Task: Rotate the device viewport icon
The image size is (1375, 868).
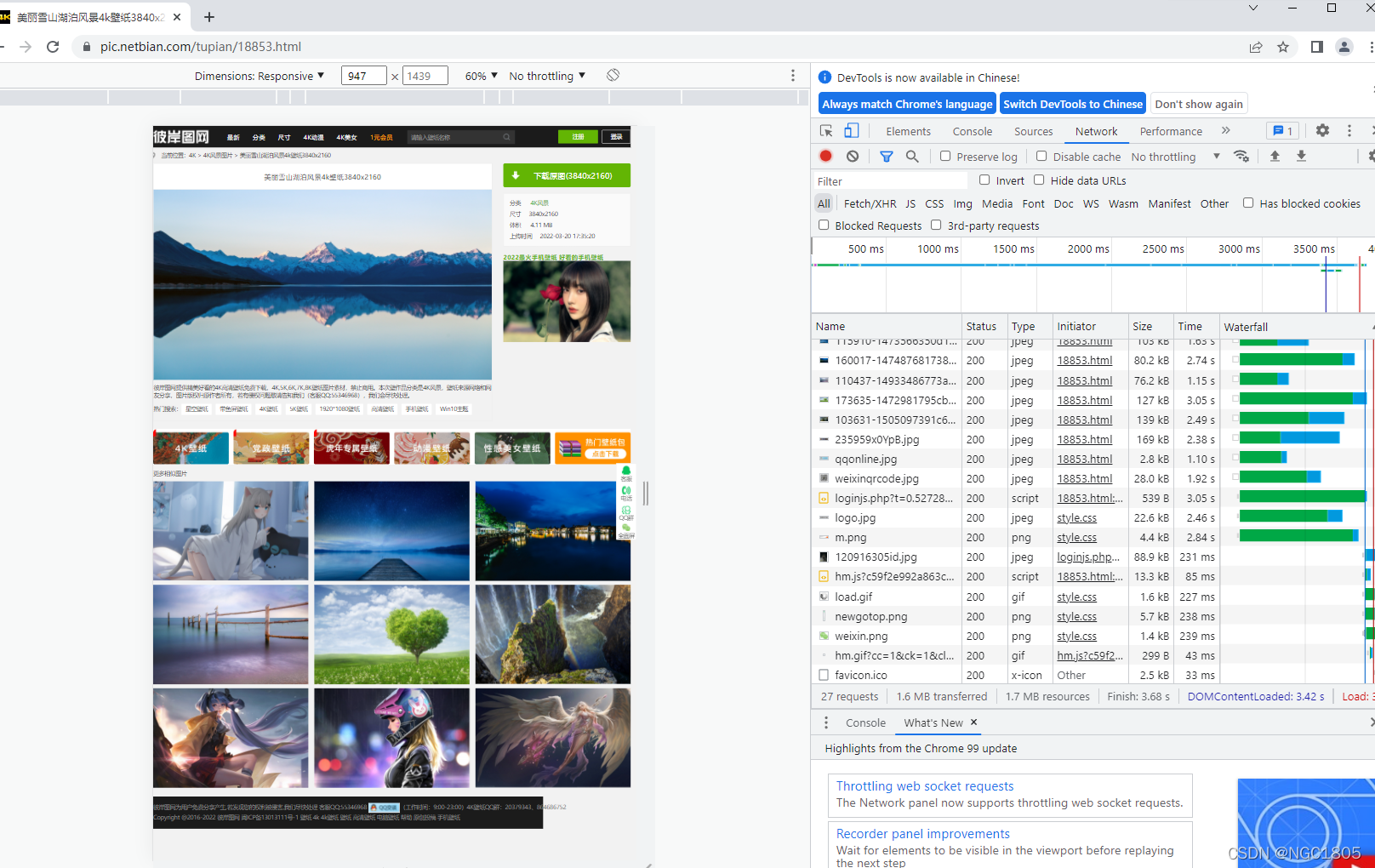Action: click(613, 75)
